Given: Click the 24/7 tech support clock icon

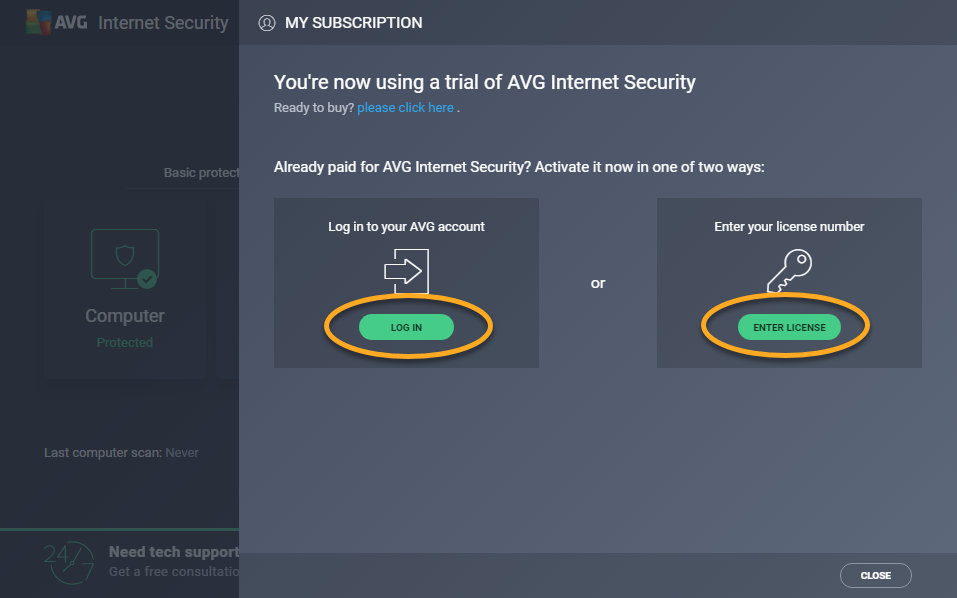Looking at the screenshot, I should click(69, 562).
